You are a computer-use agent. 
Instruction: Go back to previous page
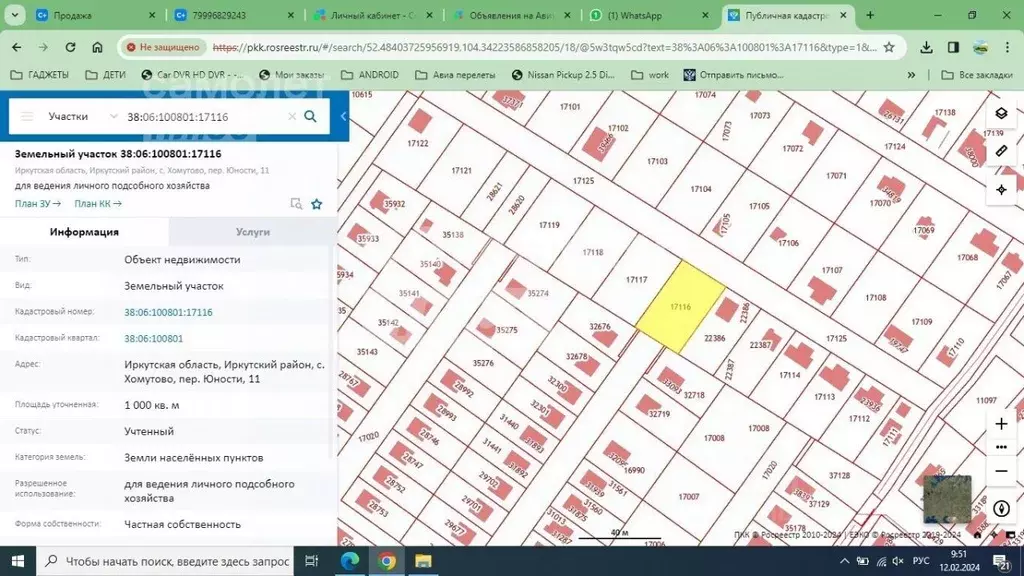[16, 47]
